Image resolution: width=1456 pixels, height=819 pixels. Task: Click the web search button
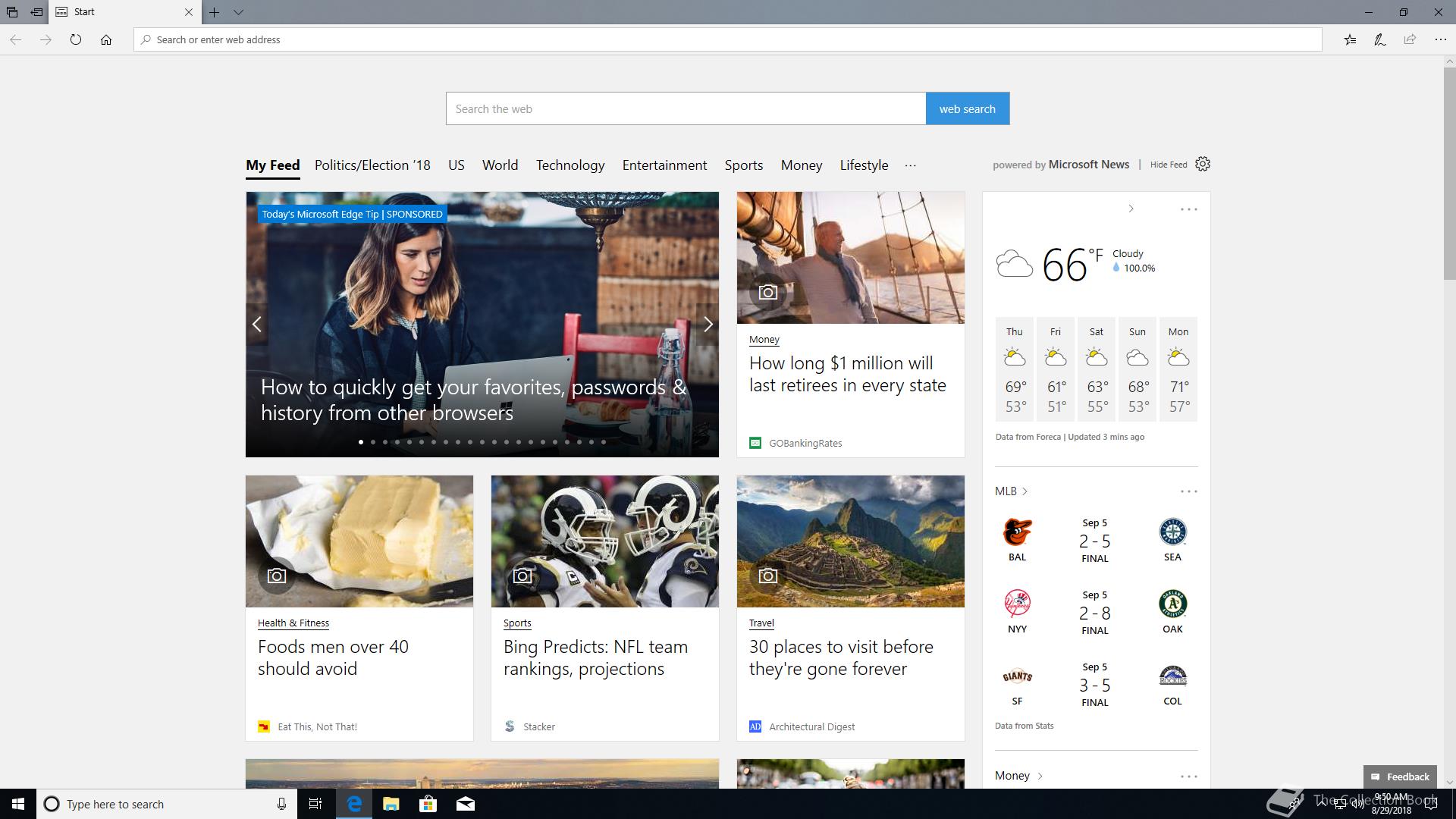coord(968,108)
